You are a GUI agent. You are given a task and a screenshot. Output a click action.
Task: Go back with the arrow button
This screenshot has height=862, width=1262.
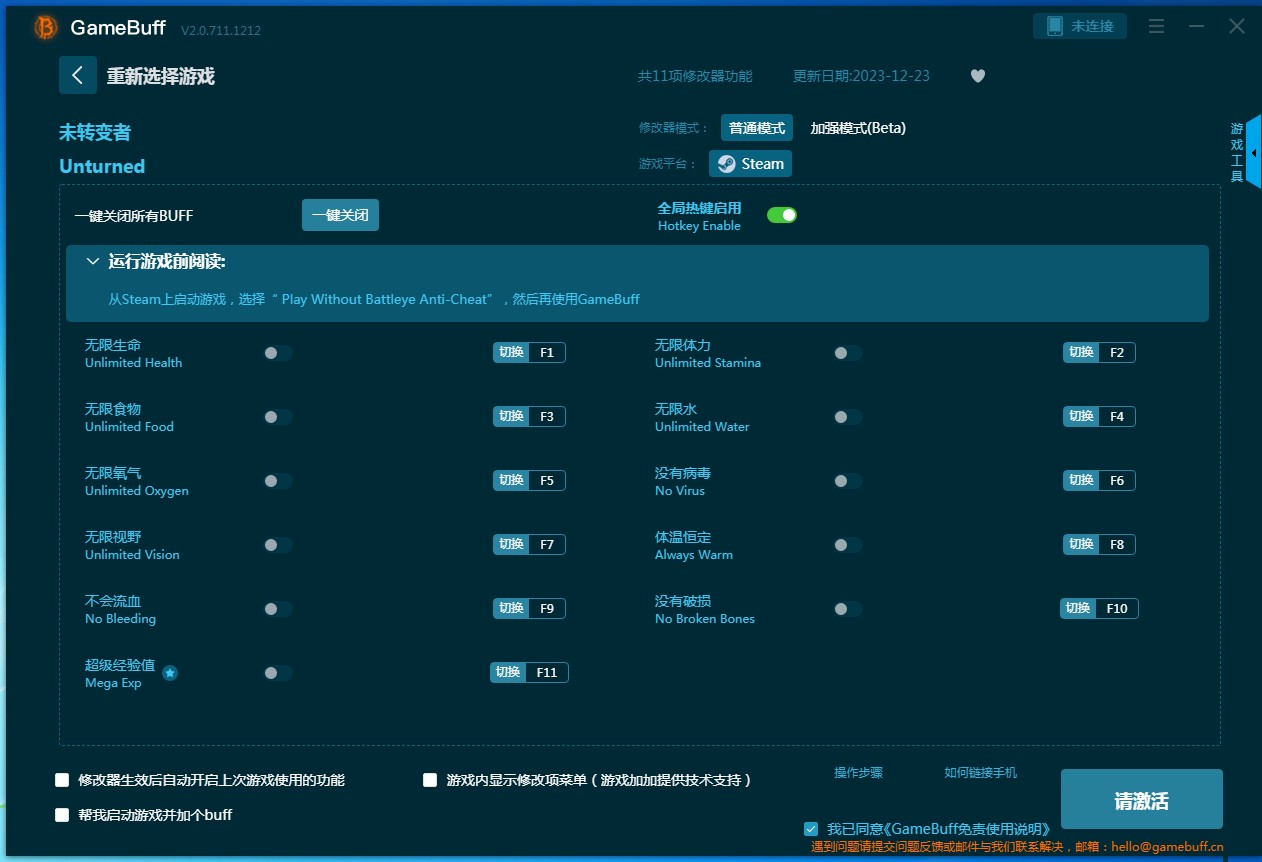tap(78, 75)
